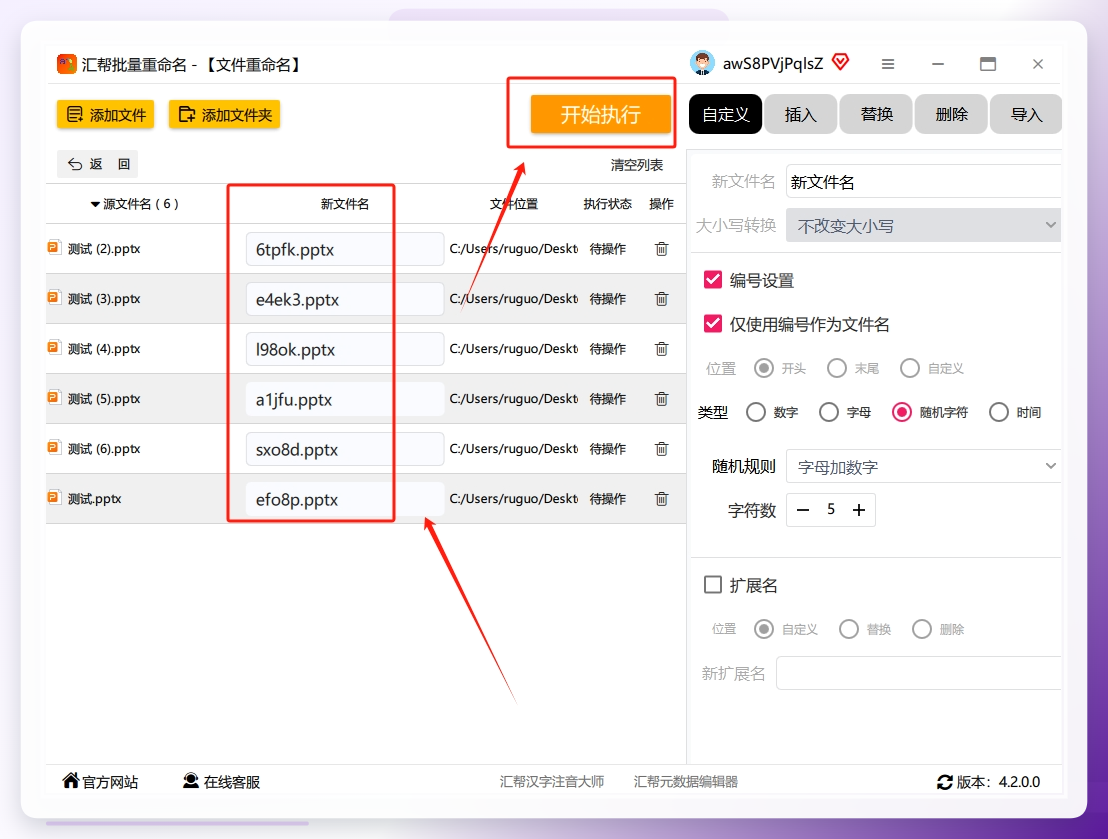1108x839 pixels.
Task: Uncheck the 编号设置 checkbox
Action: tap(713, 280)
